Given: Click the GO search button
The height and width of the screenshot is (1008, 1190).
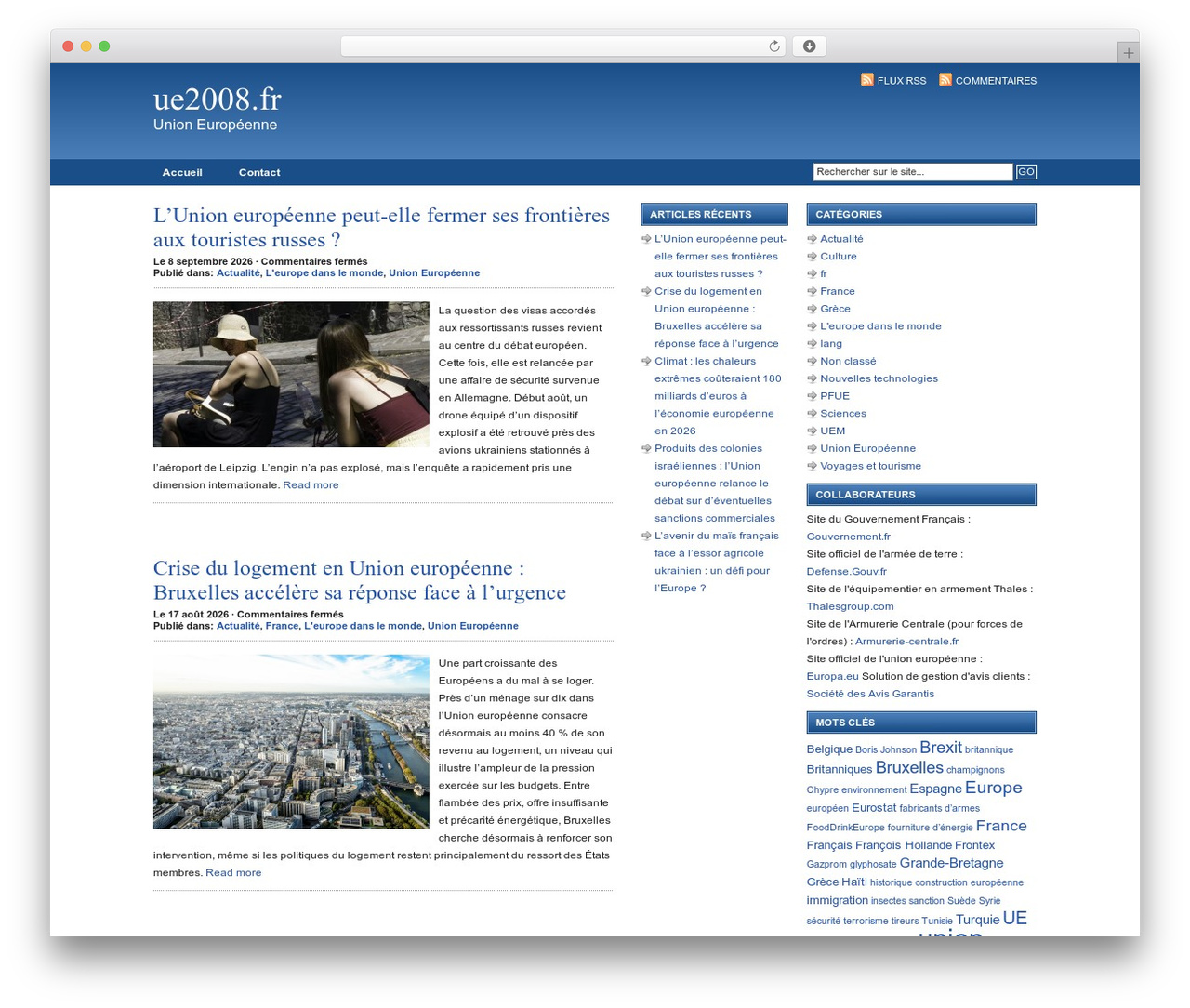Looking at the screenshot, I should pos(1025,172).
